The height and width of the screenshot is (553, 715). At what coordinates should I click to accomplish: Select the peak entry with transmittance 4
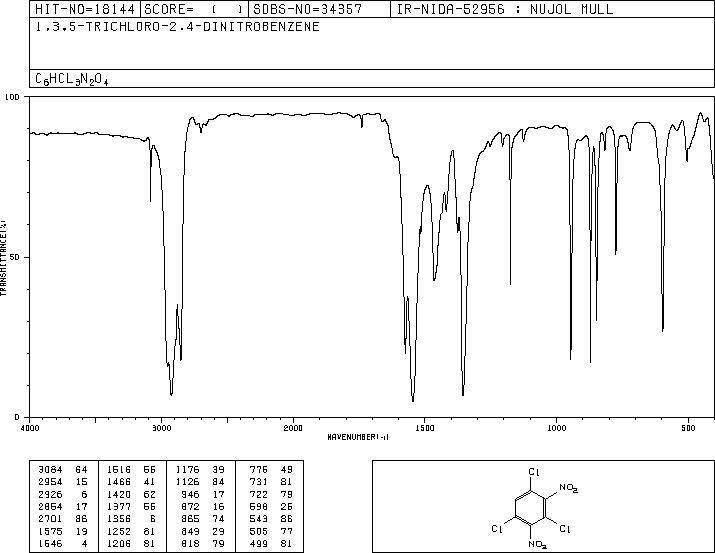62,543
